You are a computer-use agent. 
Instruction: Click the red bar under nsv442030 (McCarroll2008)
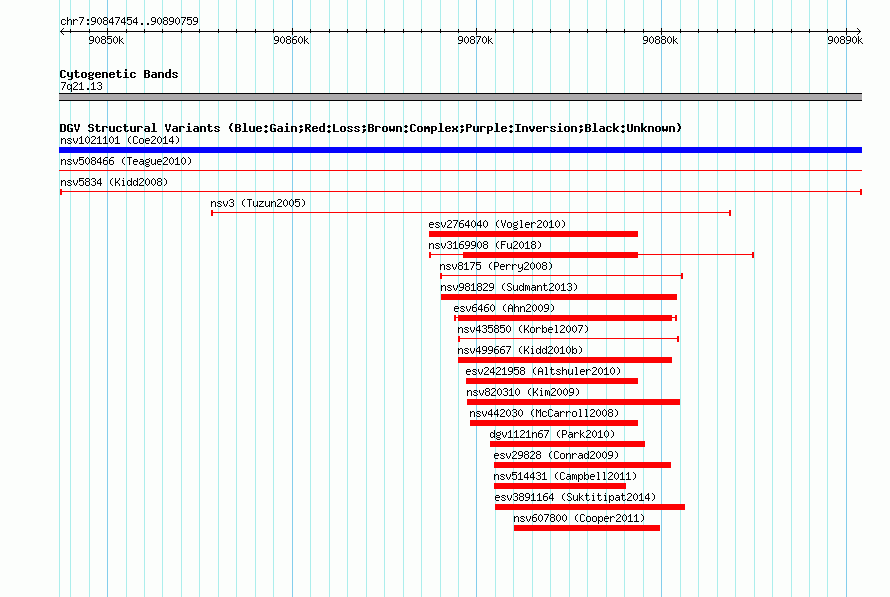click(554, 423)
